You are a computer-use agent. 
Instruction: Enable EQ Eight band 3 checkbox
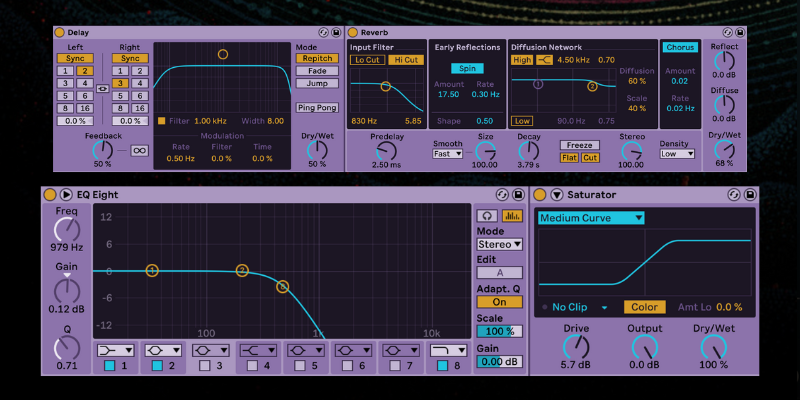pyautogui.click(x=206, y=366)
